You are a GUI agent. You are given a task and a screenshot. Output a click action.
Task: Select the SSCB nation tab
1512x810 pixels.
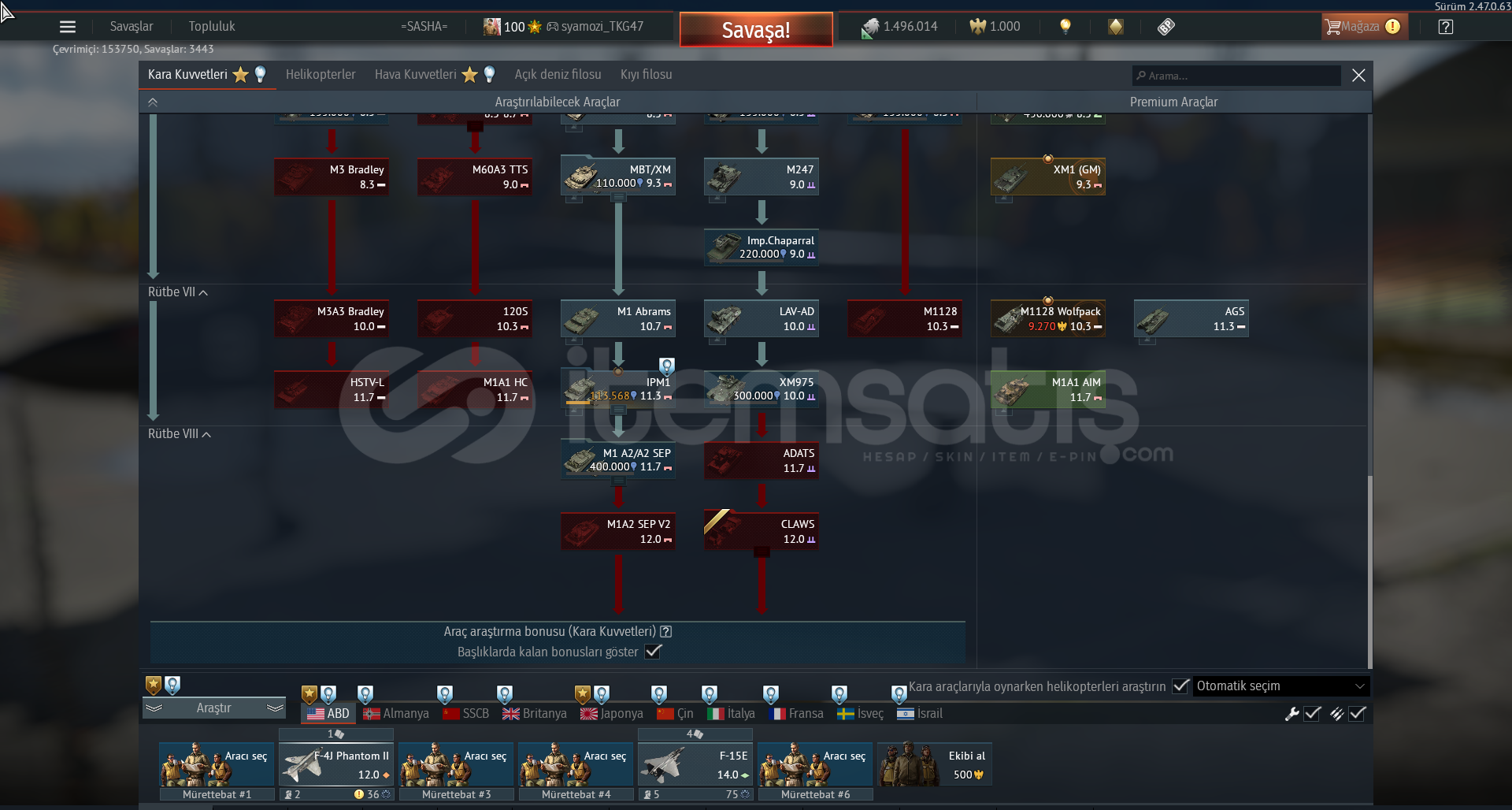tap(466, 714)
